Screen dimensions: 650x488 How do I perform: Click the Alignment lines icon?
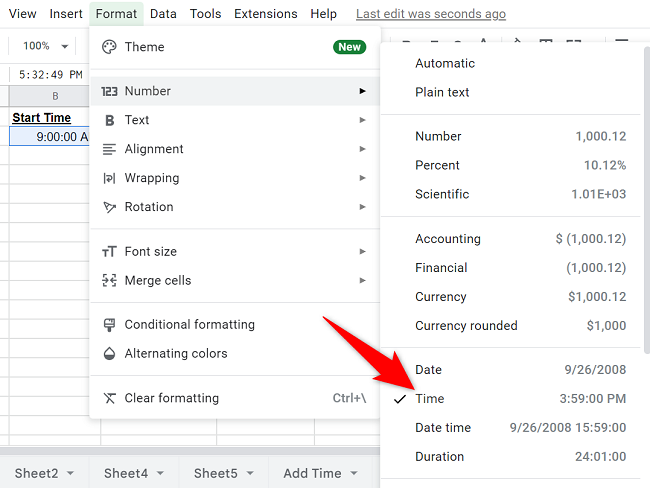point(110,149)
